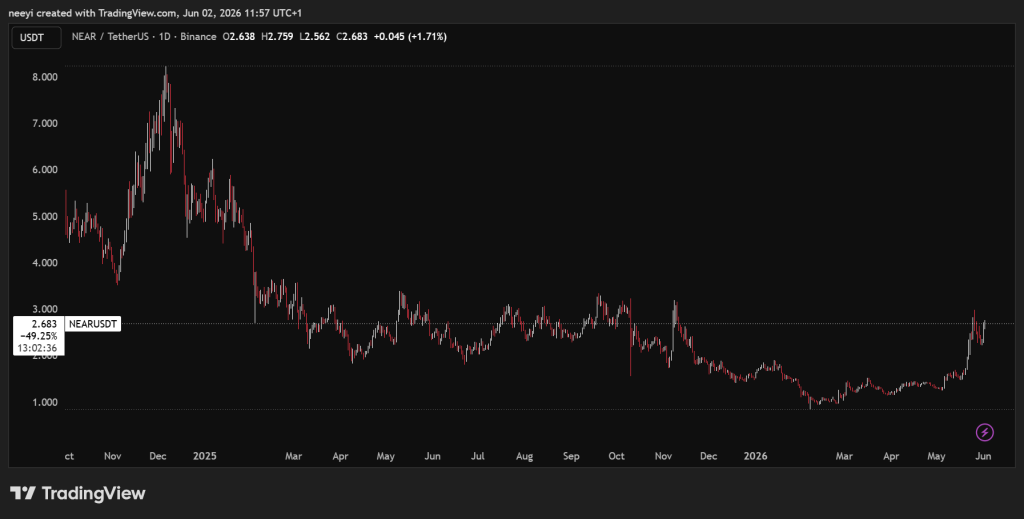Screen dimensions: 1024x519
Task: Click the 3.000 price axis label
Action: point(45,309)
